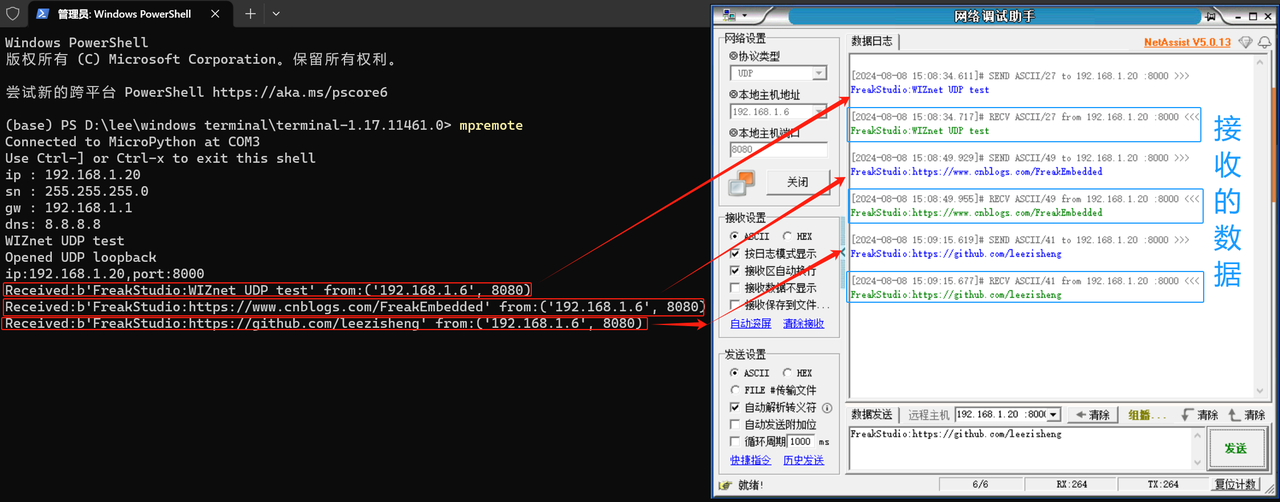Open the NetAssist V5.0.13 link
1280x502 pixels.
click(x=1187, y=43)
